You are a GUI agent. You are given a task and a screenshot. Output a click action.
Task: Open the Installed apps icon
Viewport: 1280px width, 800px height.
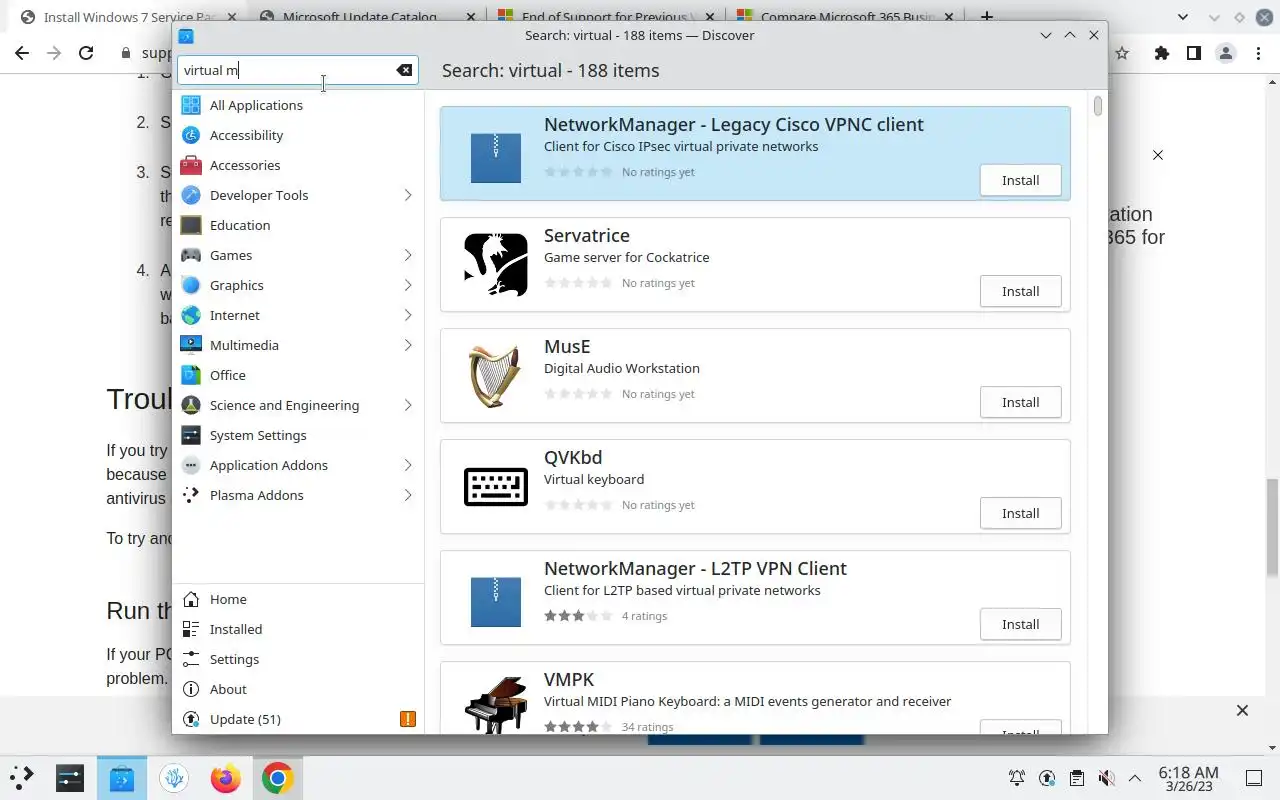191,629
